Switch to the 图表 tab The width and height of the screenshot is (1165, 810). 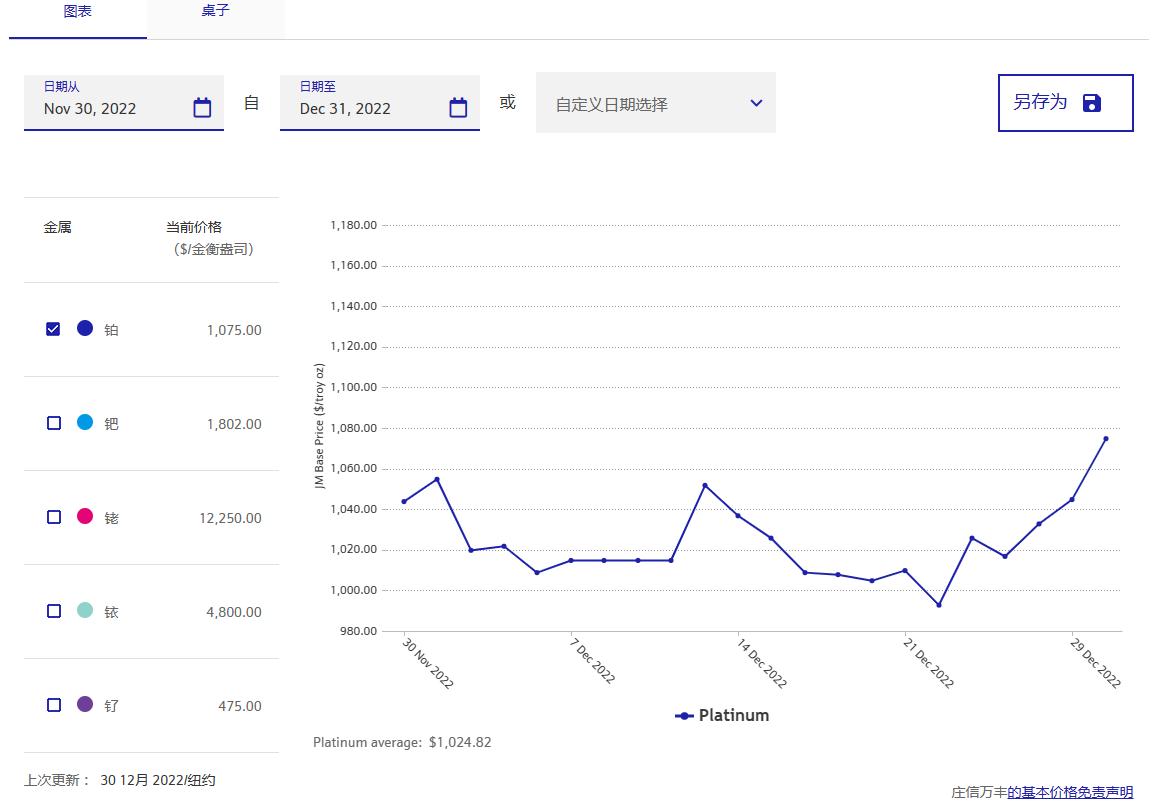click(78, 11)
